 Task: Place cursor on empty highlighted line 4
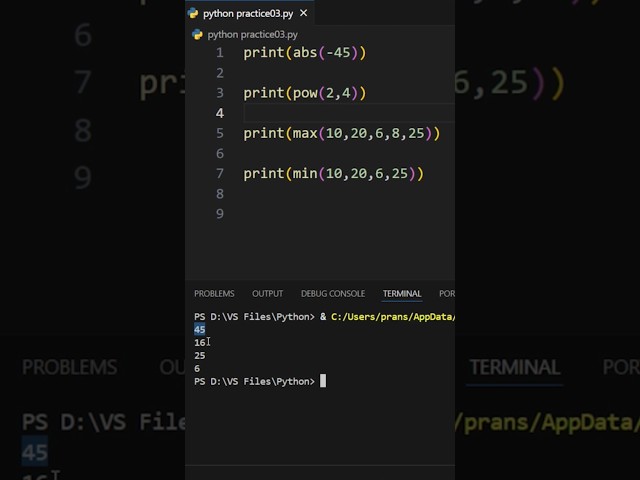[349, 113]
